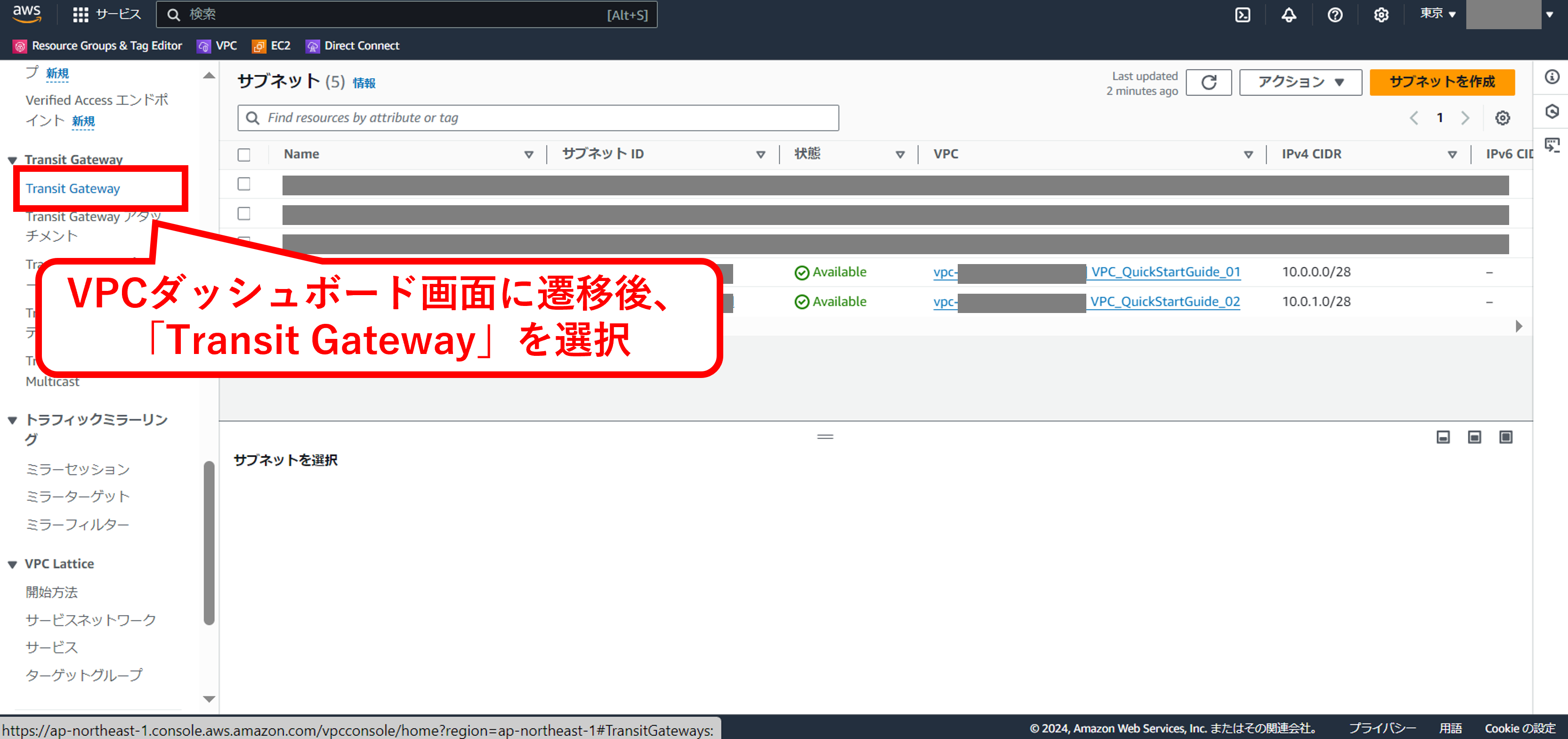Focus the Find resources by attribute filter box
The height and width of the screenshot is (739, 1568).
538,118
